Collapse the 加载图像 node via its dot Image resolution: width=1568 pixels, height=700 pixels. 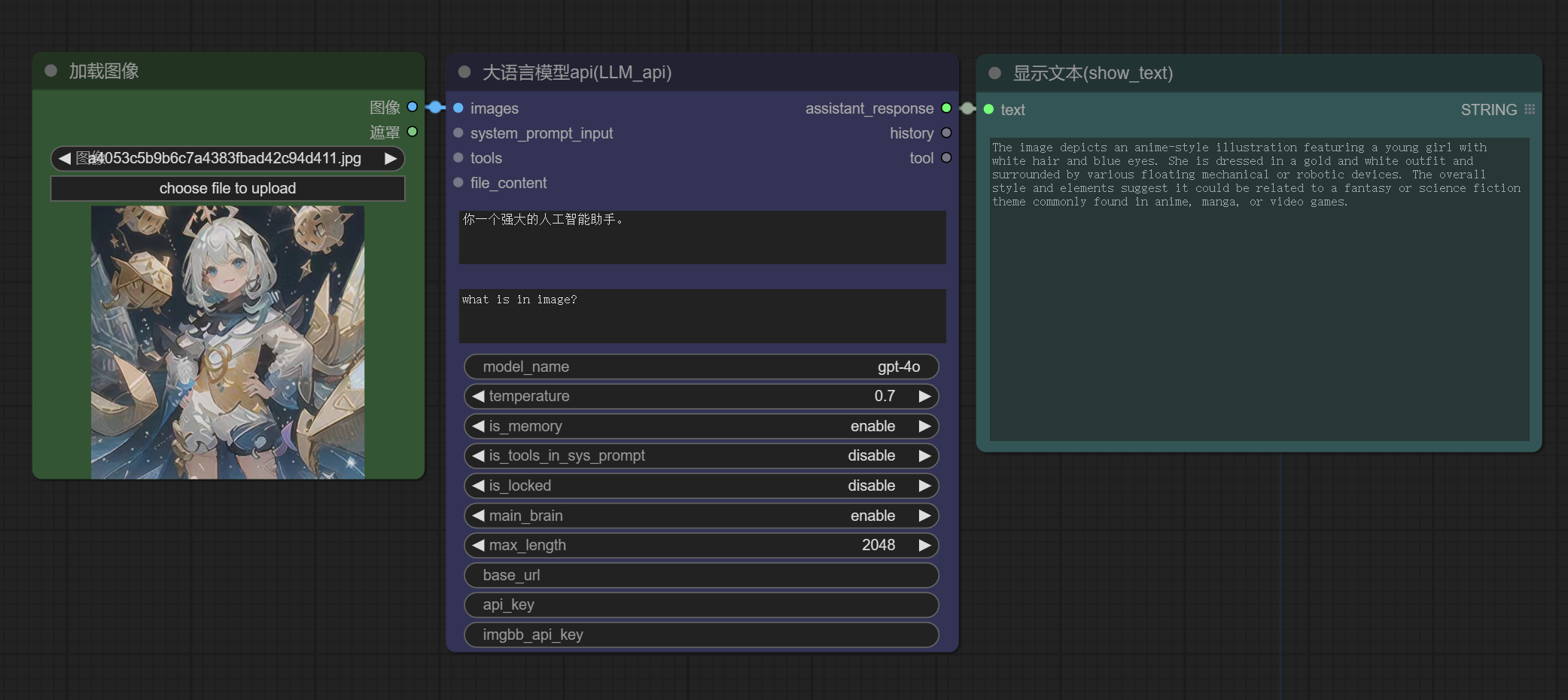click(x=51, y=71)
